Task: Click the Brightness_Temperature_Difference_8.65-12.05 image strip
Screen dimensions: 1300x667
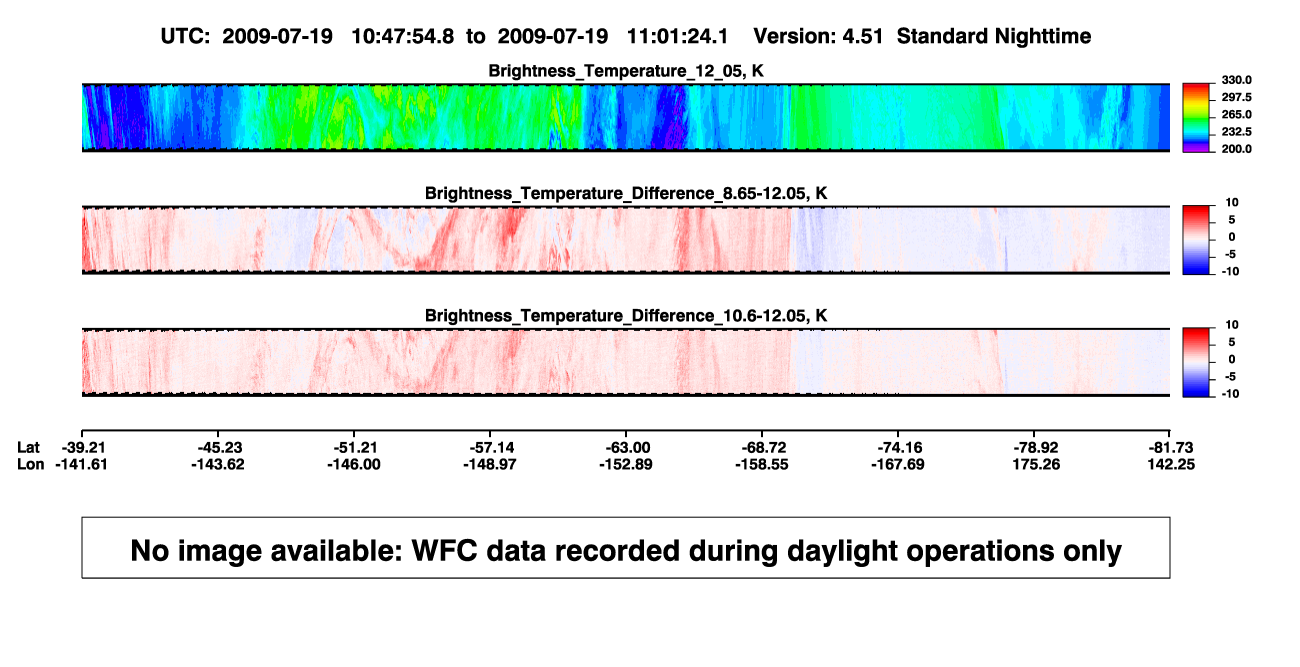Action: pos(626,240)
